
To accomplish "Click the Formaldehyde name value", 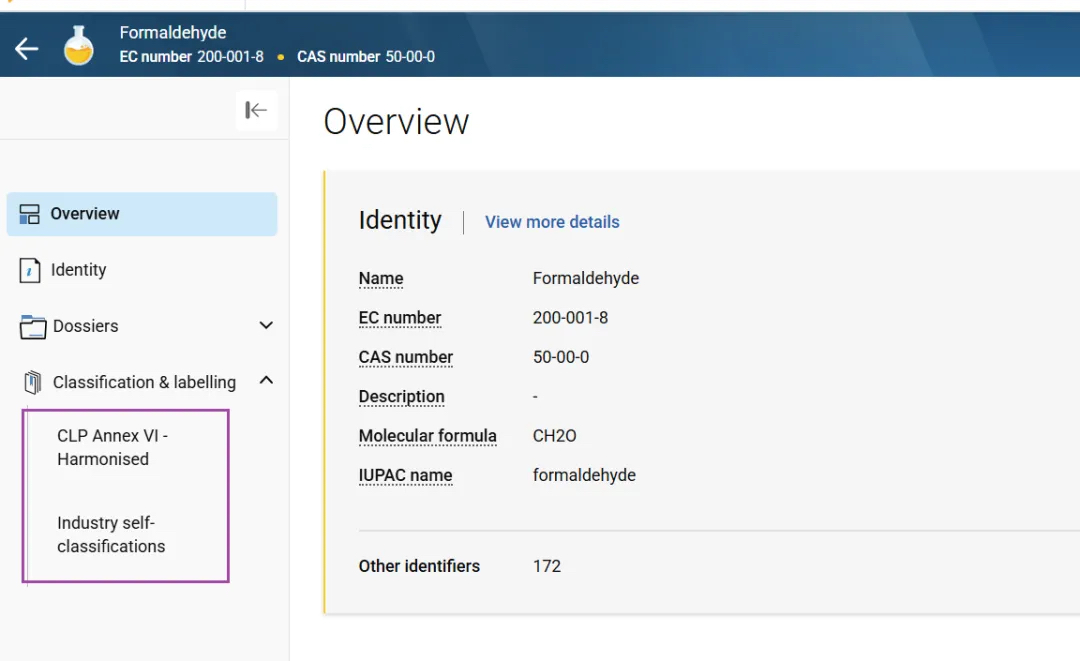I will click(x=585, y=278).
